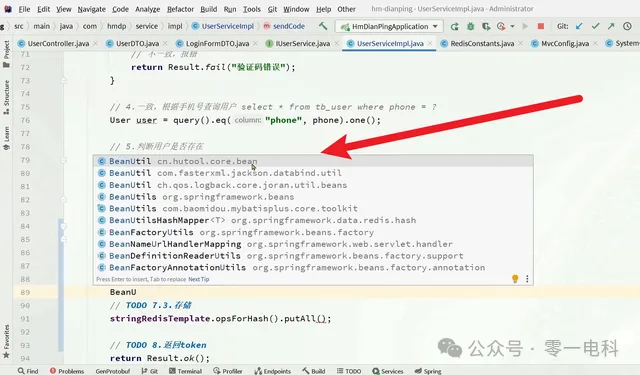This screenshot has width=640, height=375.
Task: Open the Git menu
Action: coord(272,9)
